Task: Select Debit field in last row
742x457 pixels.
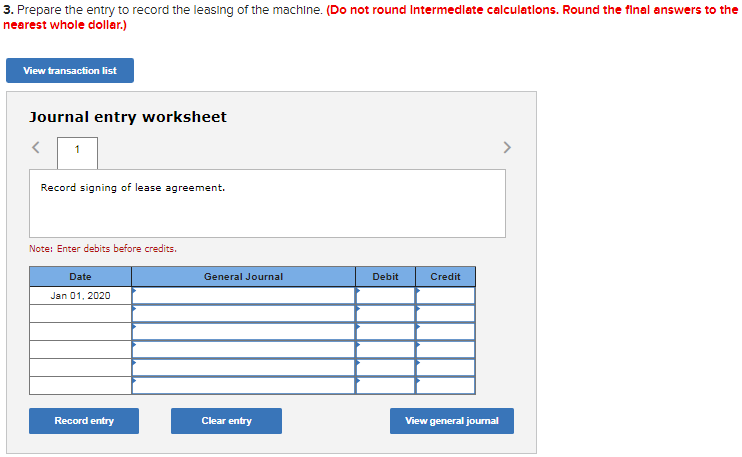Action: 385,386
